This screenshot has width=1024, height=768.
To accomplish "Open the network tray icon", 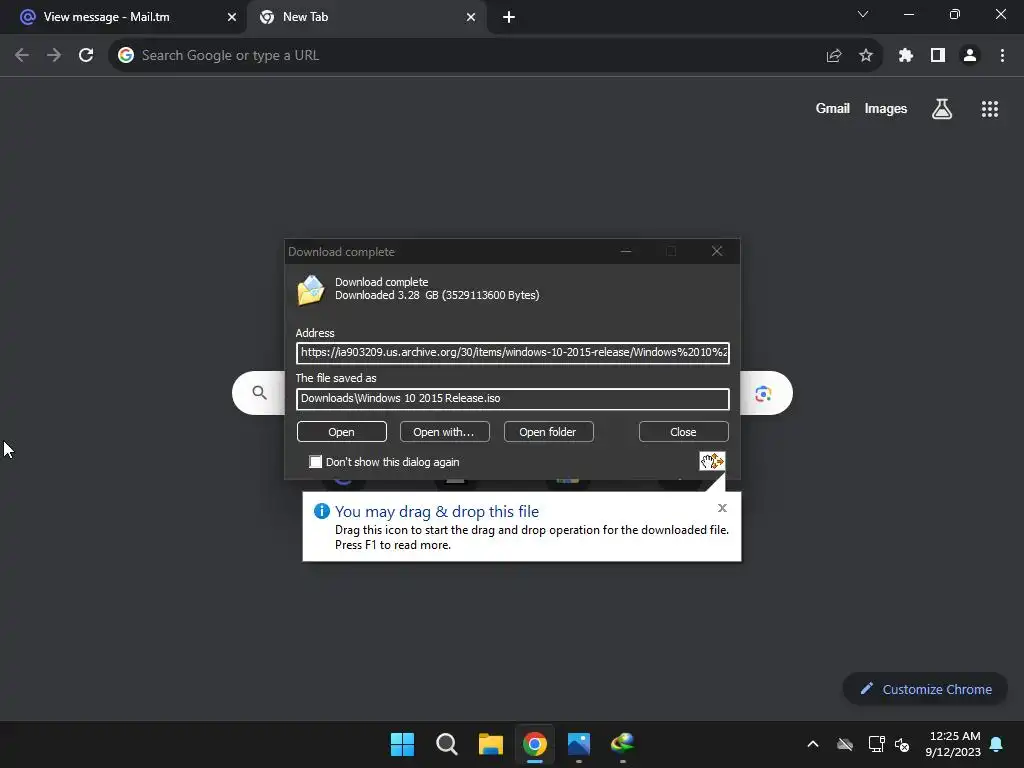I will click(876, 744).
